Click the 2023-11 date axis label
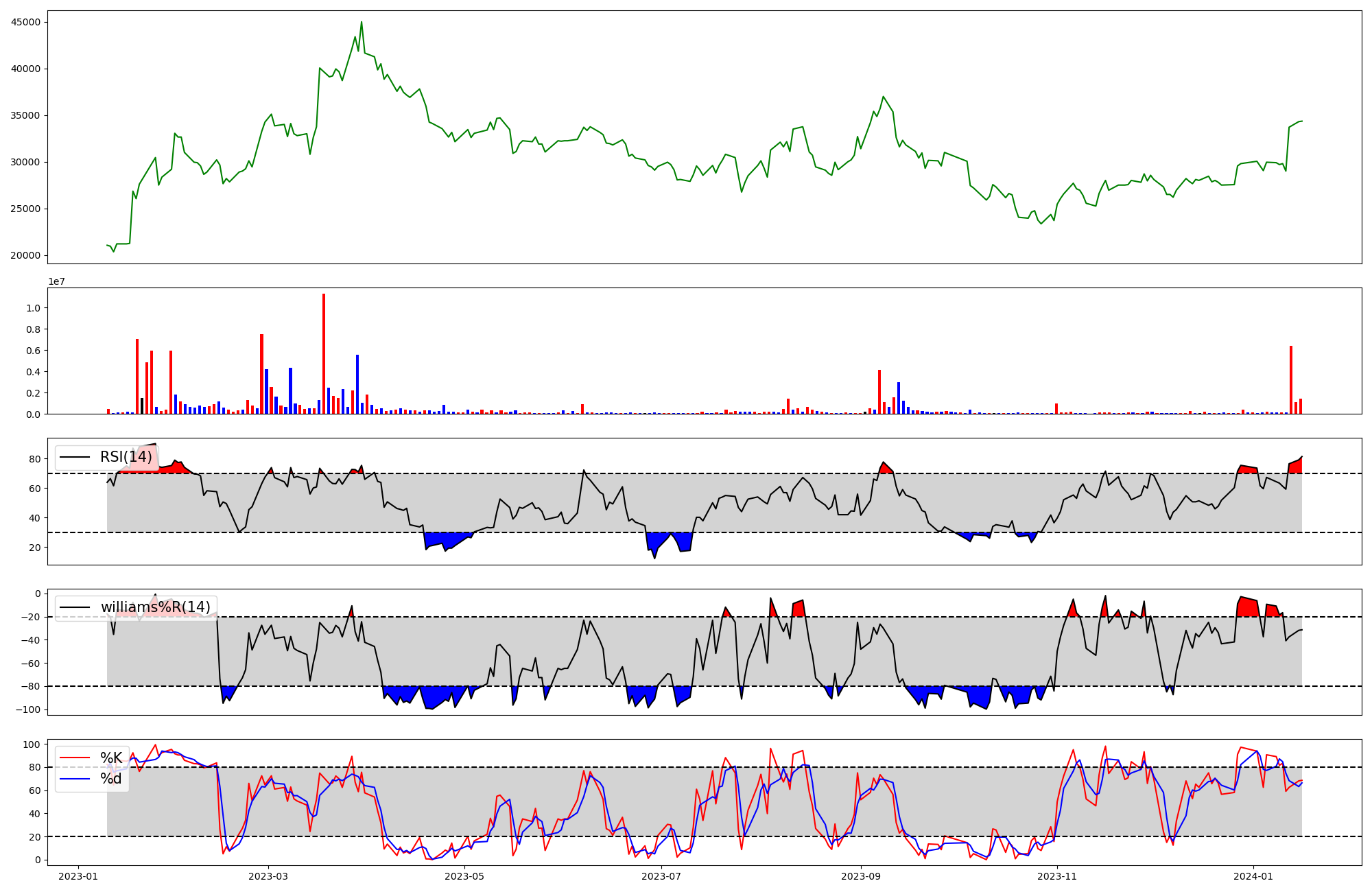Image resolution: width=1372 pixels, height=892 pixels. pyautogui.click(x=1057, y=876)
